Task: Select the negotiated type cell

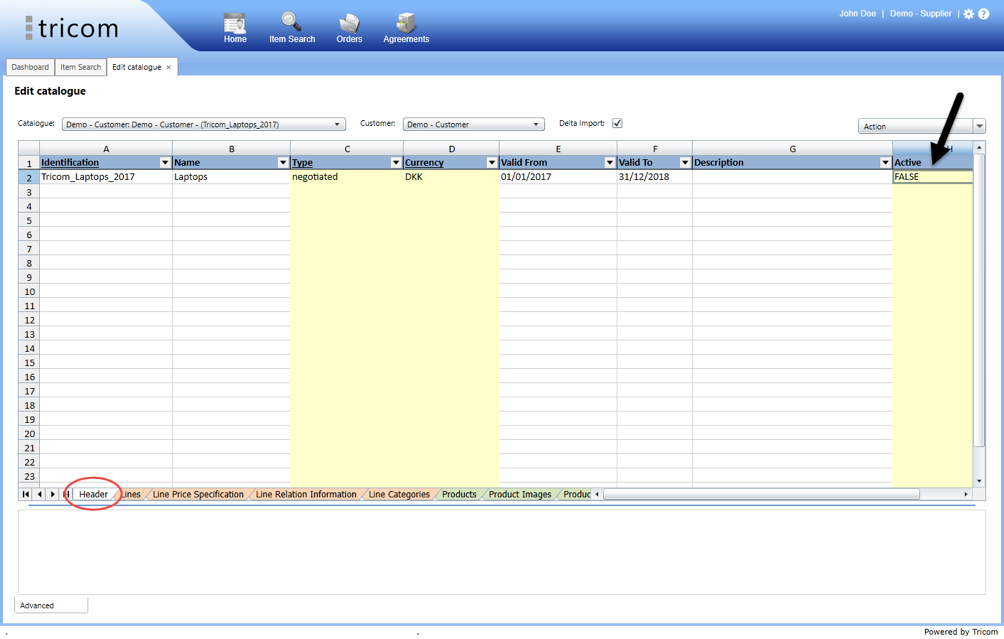Action: (x=347, y=177)
